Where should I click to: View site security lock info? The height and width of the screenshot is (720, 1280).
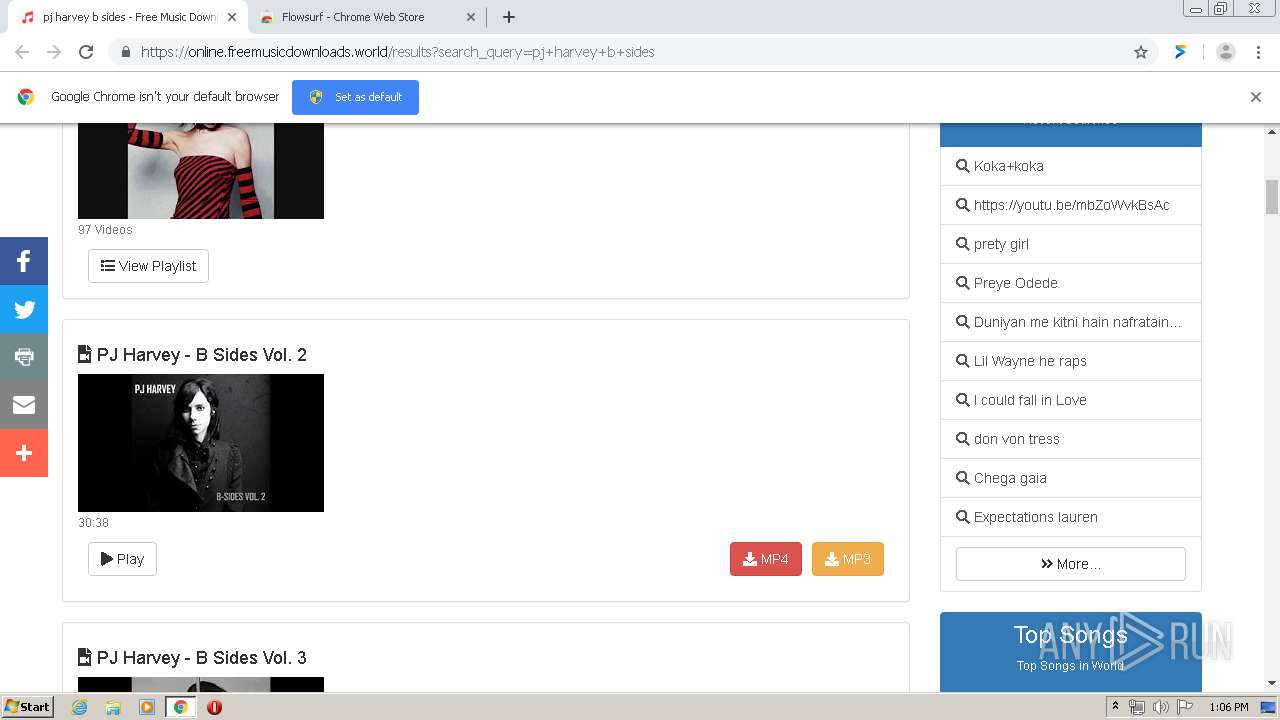pos(125,52)
